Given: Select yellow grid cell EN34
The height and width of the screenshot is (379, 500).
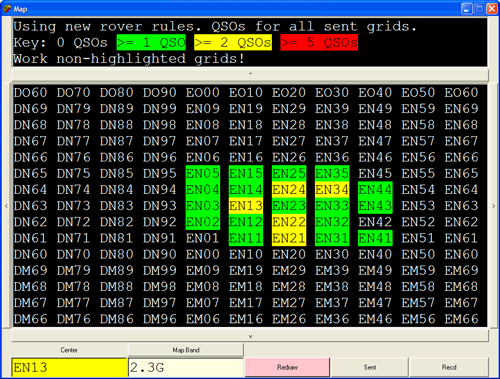Looking at the screenshot, I should tap(332, 190).
